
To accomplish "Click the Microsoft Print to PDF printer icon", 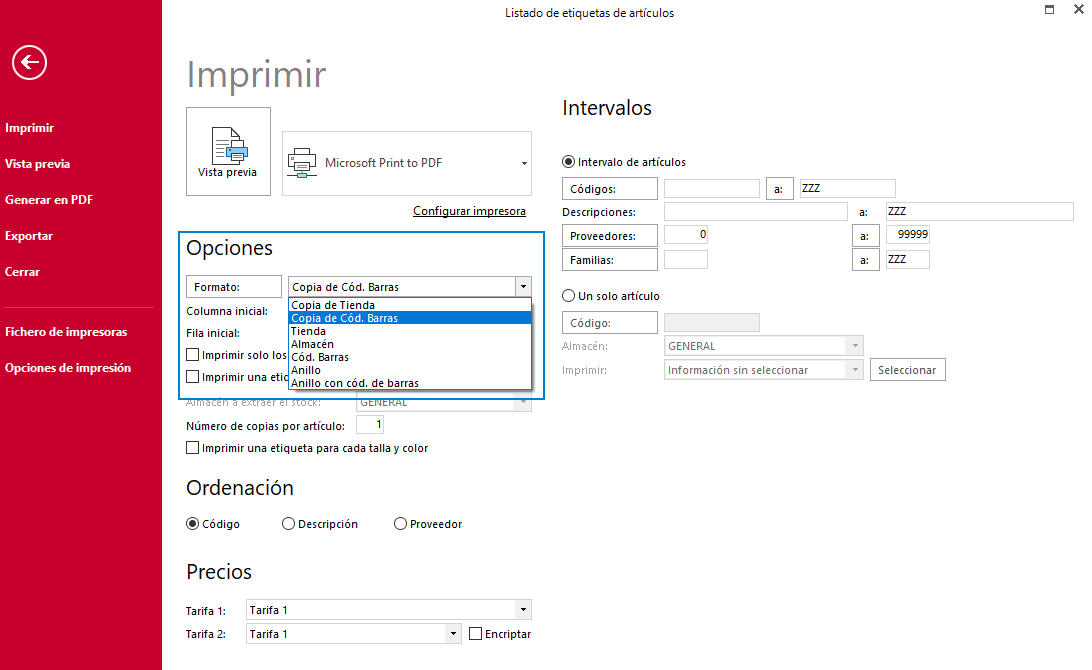I will tap(302, 163).
